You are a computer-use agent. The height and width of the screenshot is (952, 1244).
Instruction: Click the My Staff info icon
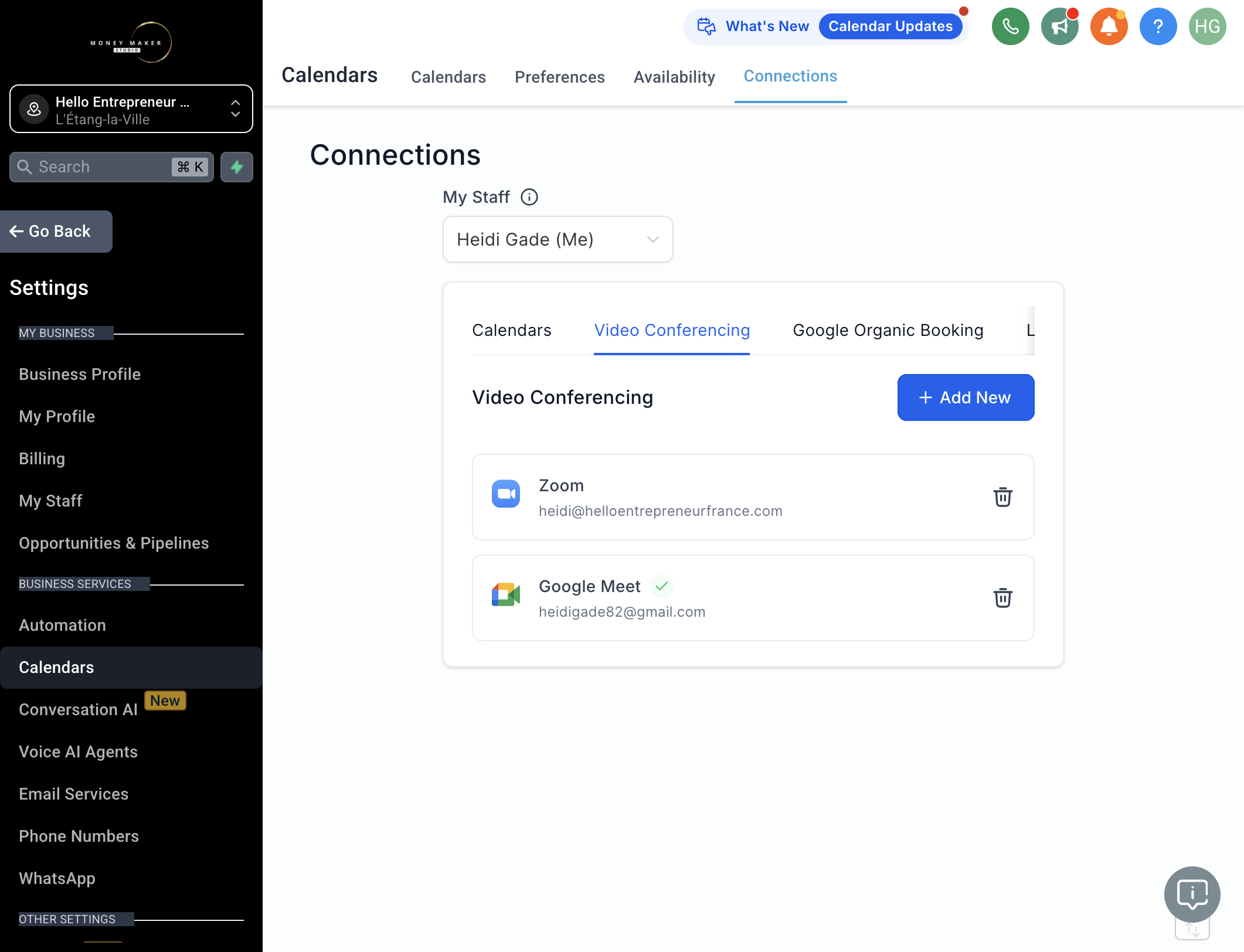pyautogui.click(x=529, y=197)
